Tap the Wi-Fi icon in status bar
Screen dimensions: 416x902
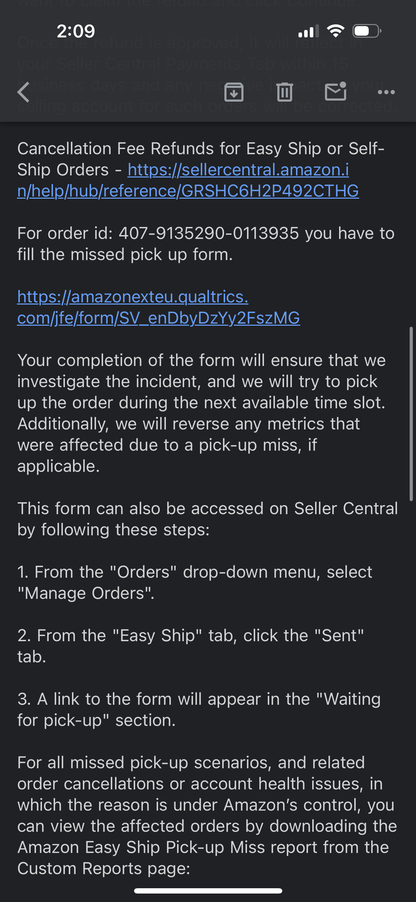(x=335, y=30)
